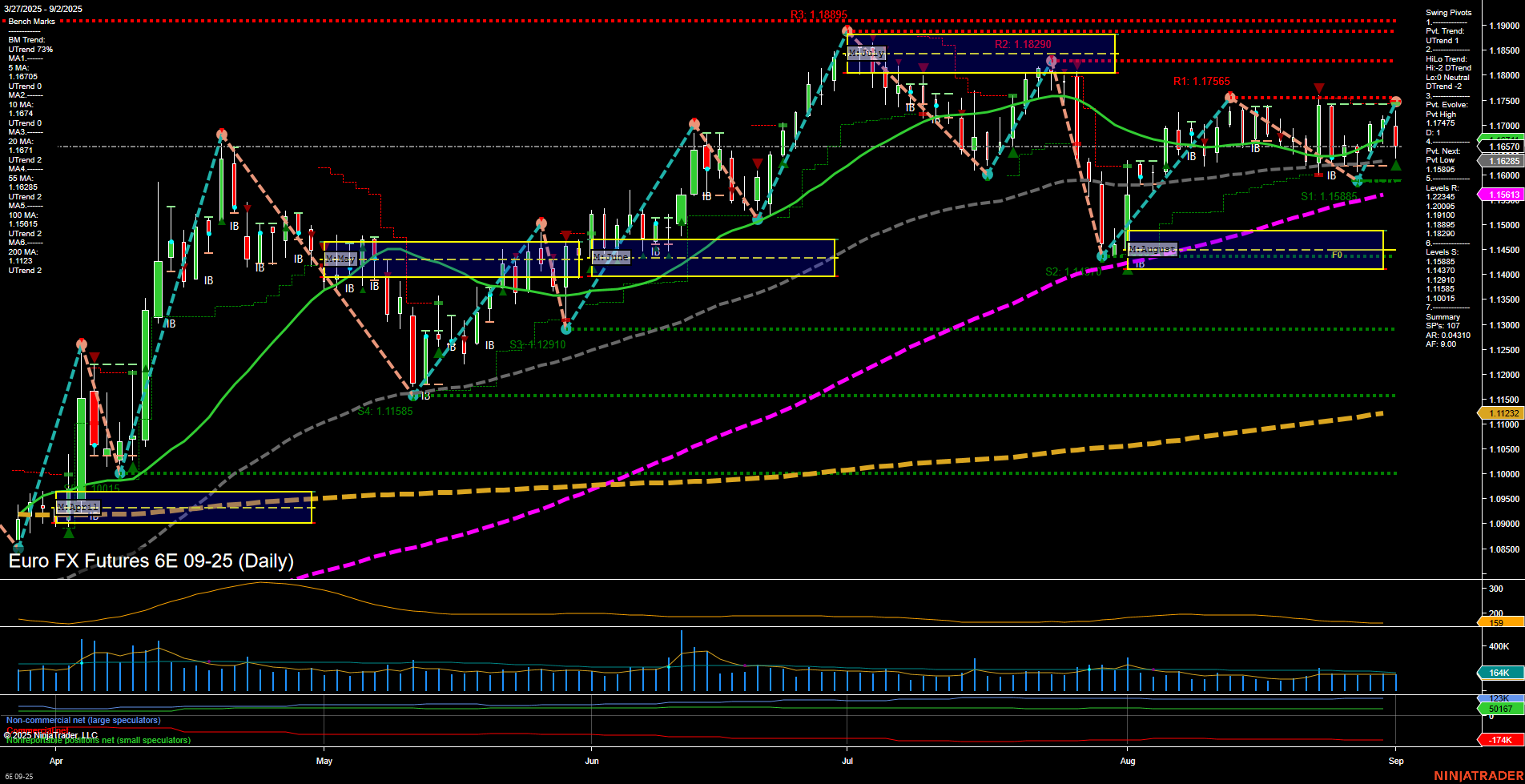This screenshot has height=784, width=1525.
Task: Click the NINJATRADER logo in bottom right corner
Action: tap(1478, 776)
